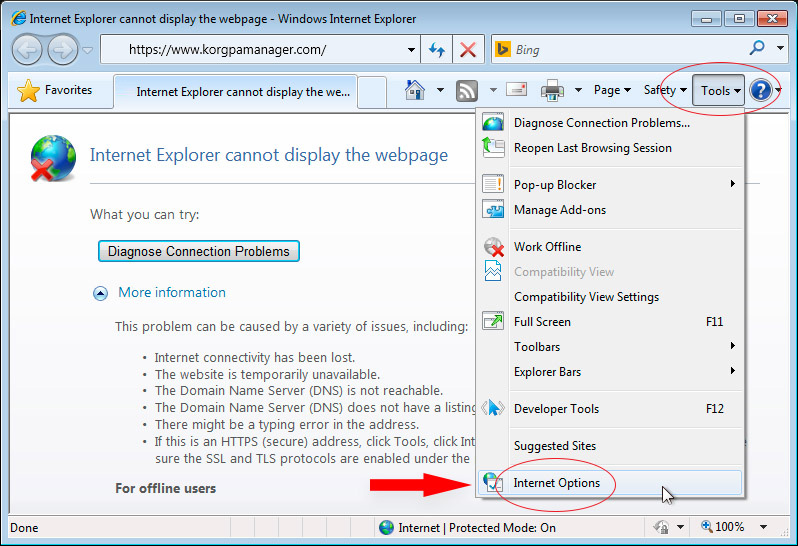The width and height of the screenshot is (798, 546).
Task: Click the Developer Tools cursor icon
Action: point(493,408)
